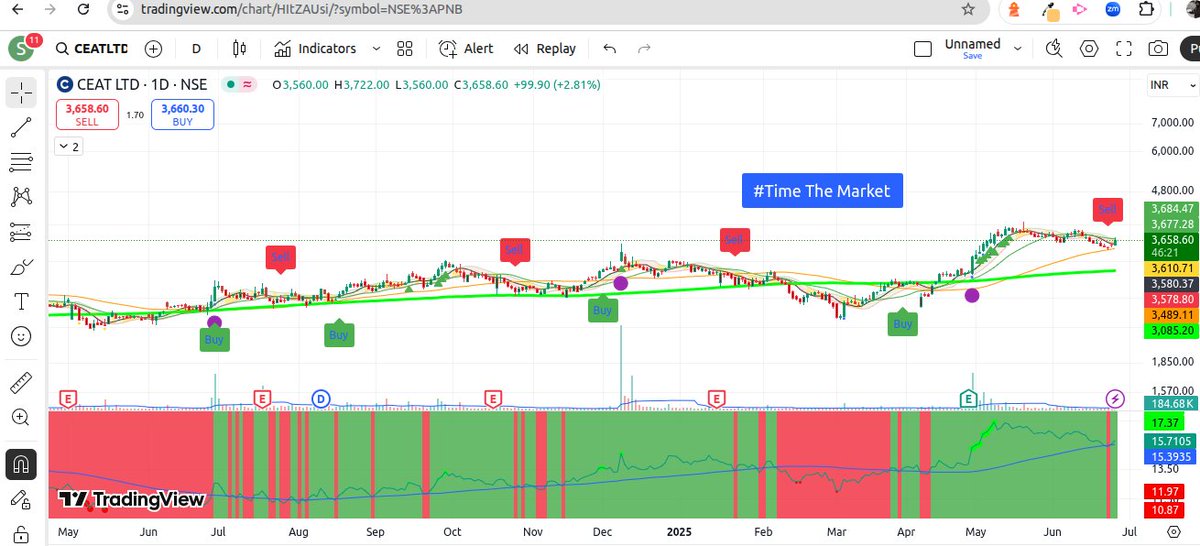Viewport: 1200px width, 546px height.
Task: Click the blue 3,660.30 BUY button
Action: 182,115
